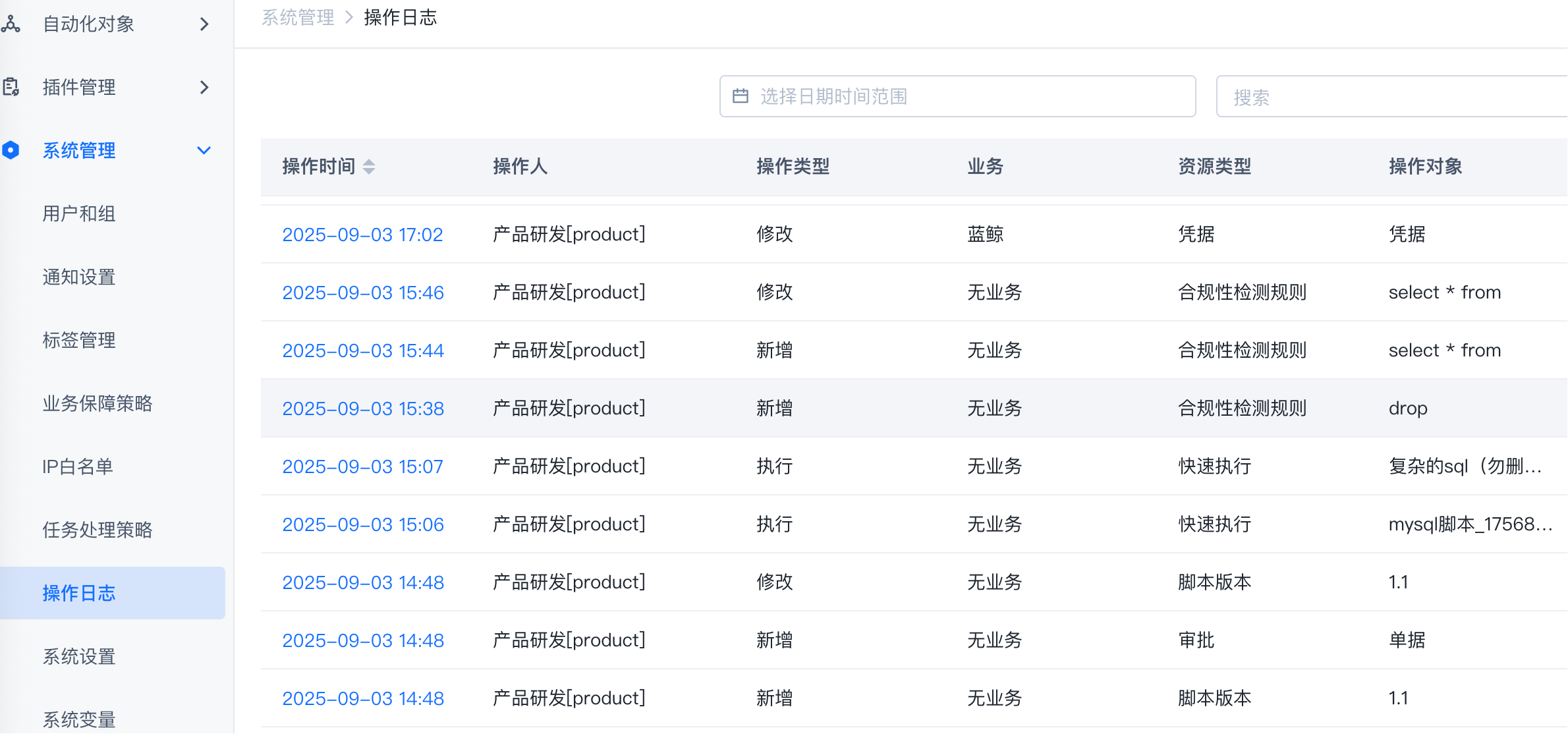The width and height of the screenshot is (1568, 734).
Task: Select 业务保障策略 in sidebar
Action: click(98, 403)
